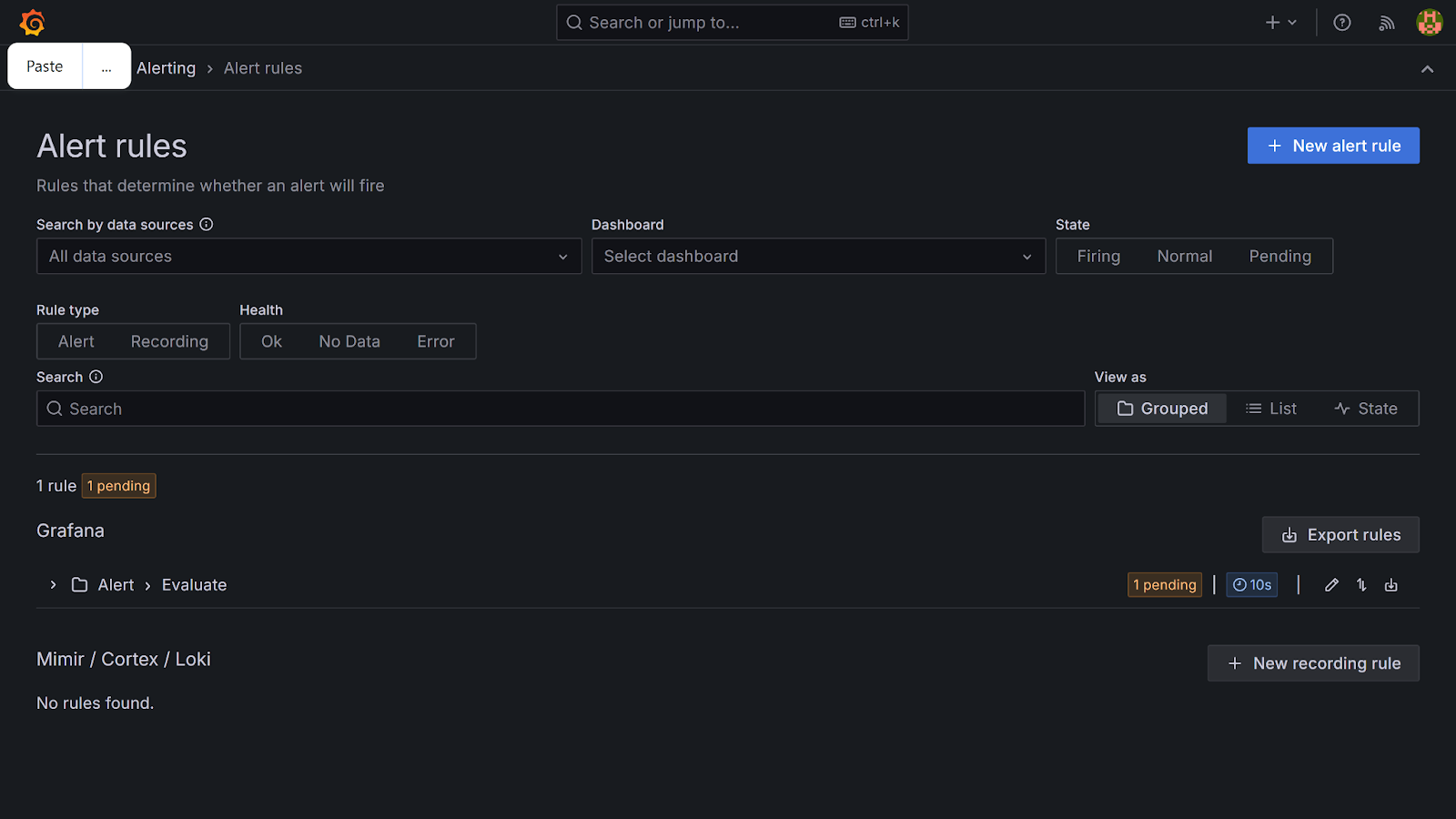Edit the Evaluate group with the pencil icon
This screenshot has width=1456, height=819.
click(1331, 585)
